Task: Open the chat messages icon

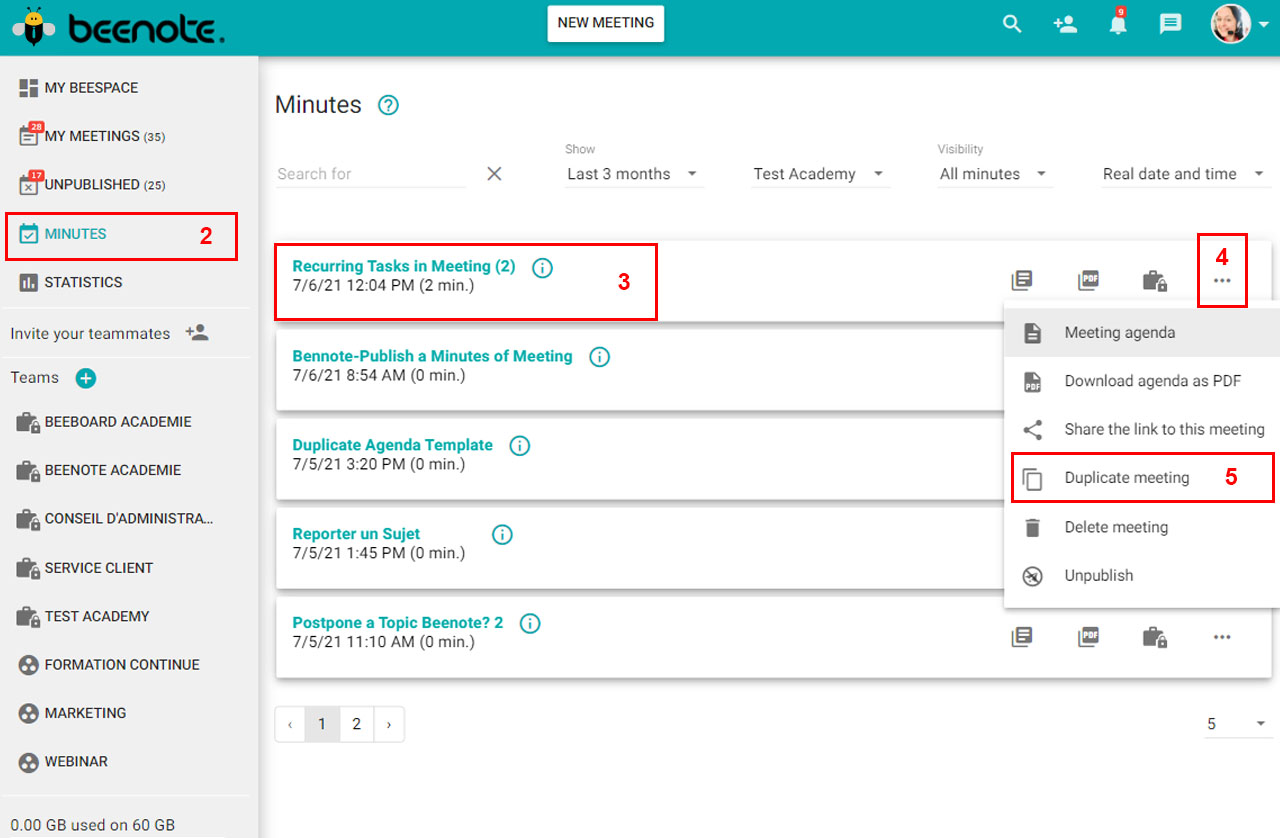Action: tap(1170, 24)
